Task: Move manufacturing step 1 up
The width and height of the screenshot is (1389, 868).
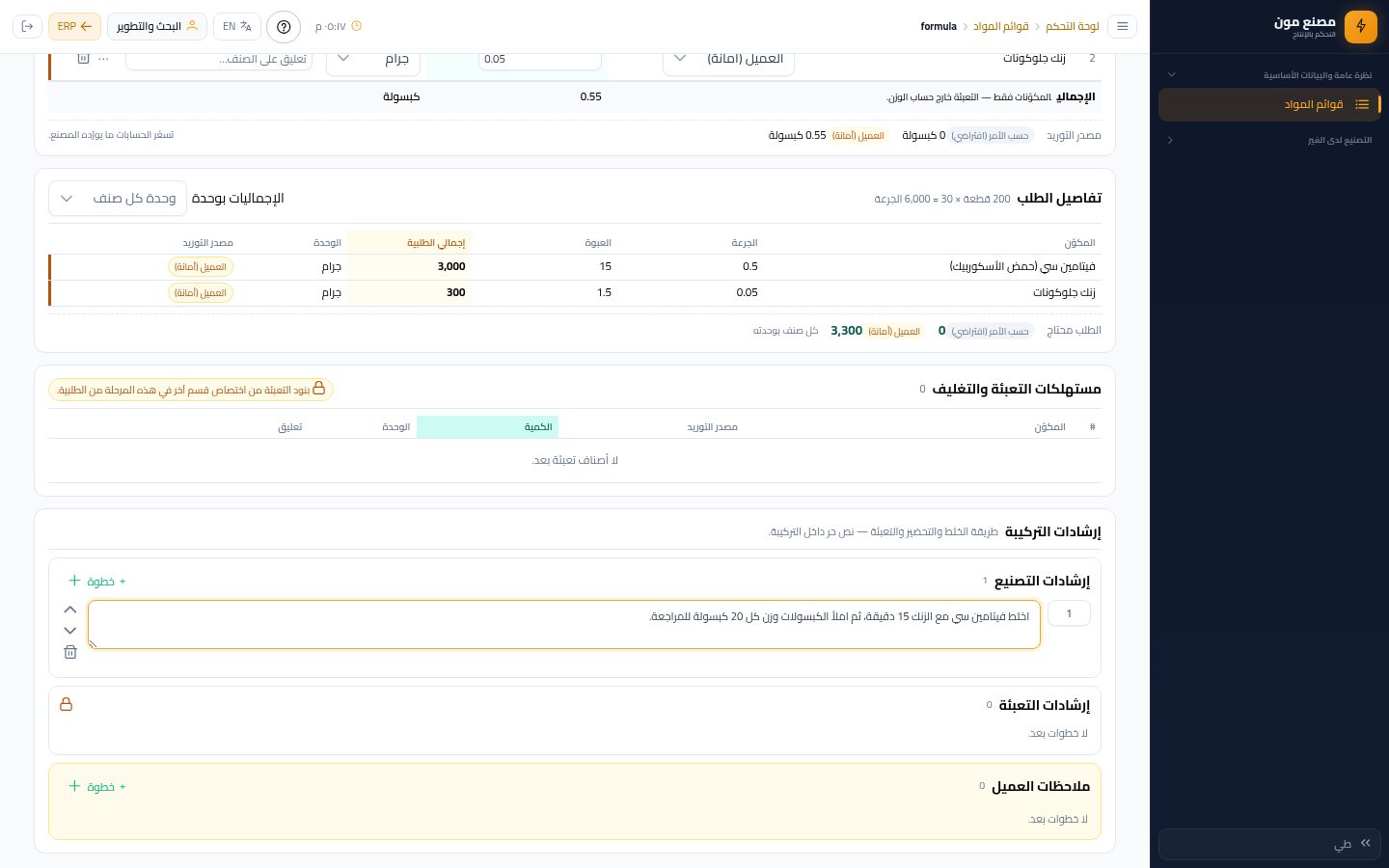Action: 70,610
